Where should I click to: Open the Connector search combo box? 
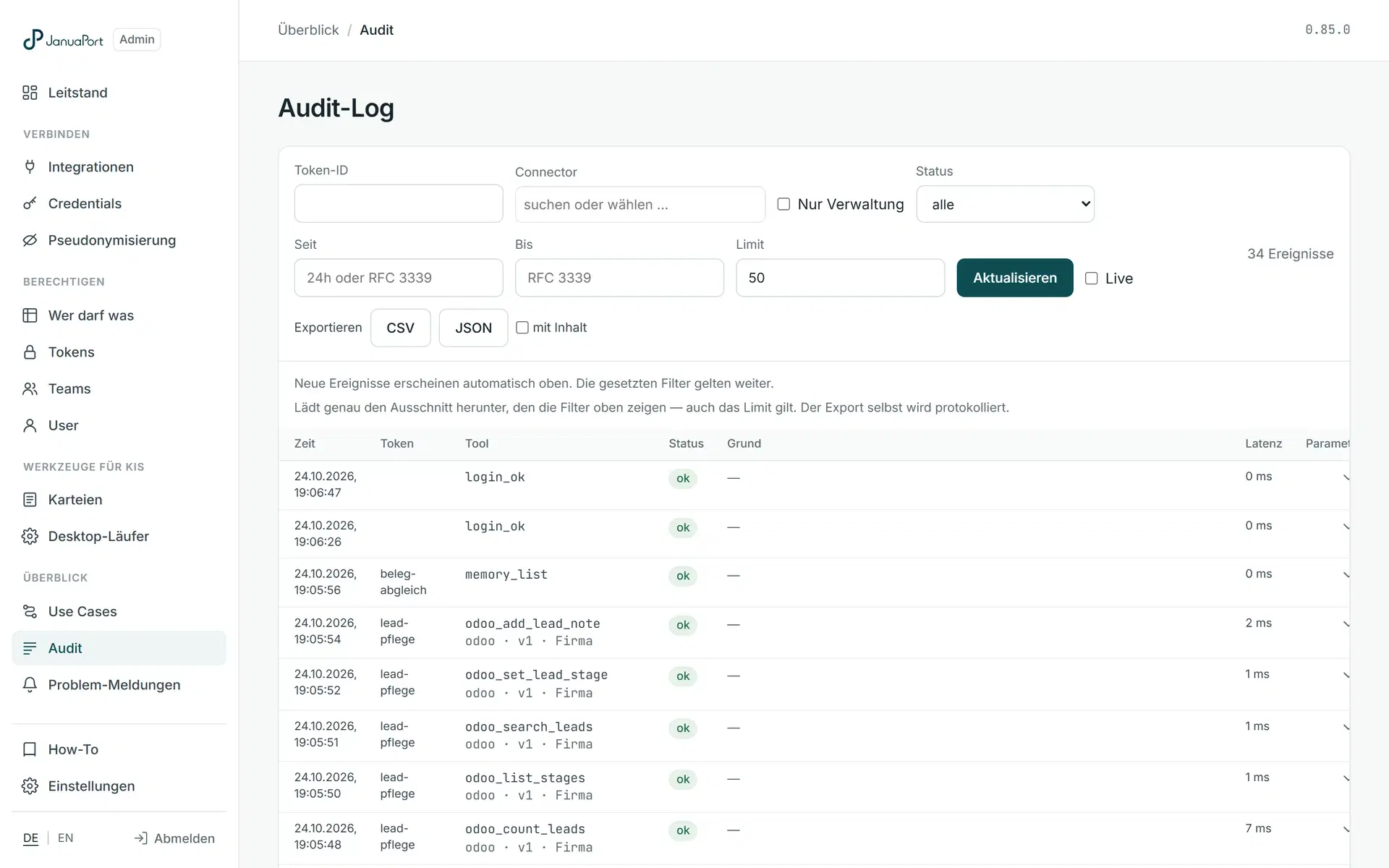click(x=640, y=205)
